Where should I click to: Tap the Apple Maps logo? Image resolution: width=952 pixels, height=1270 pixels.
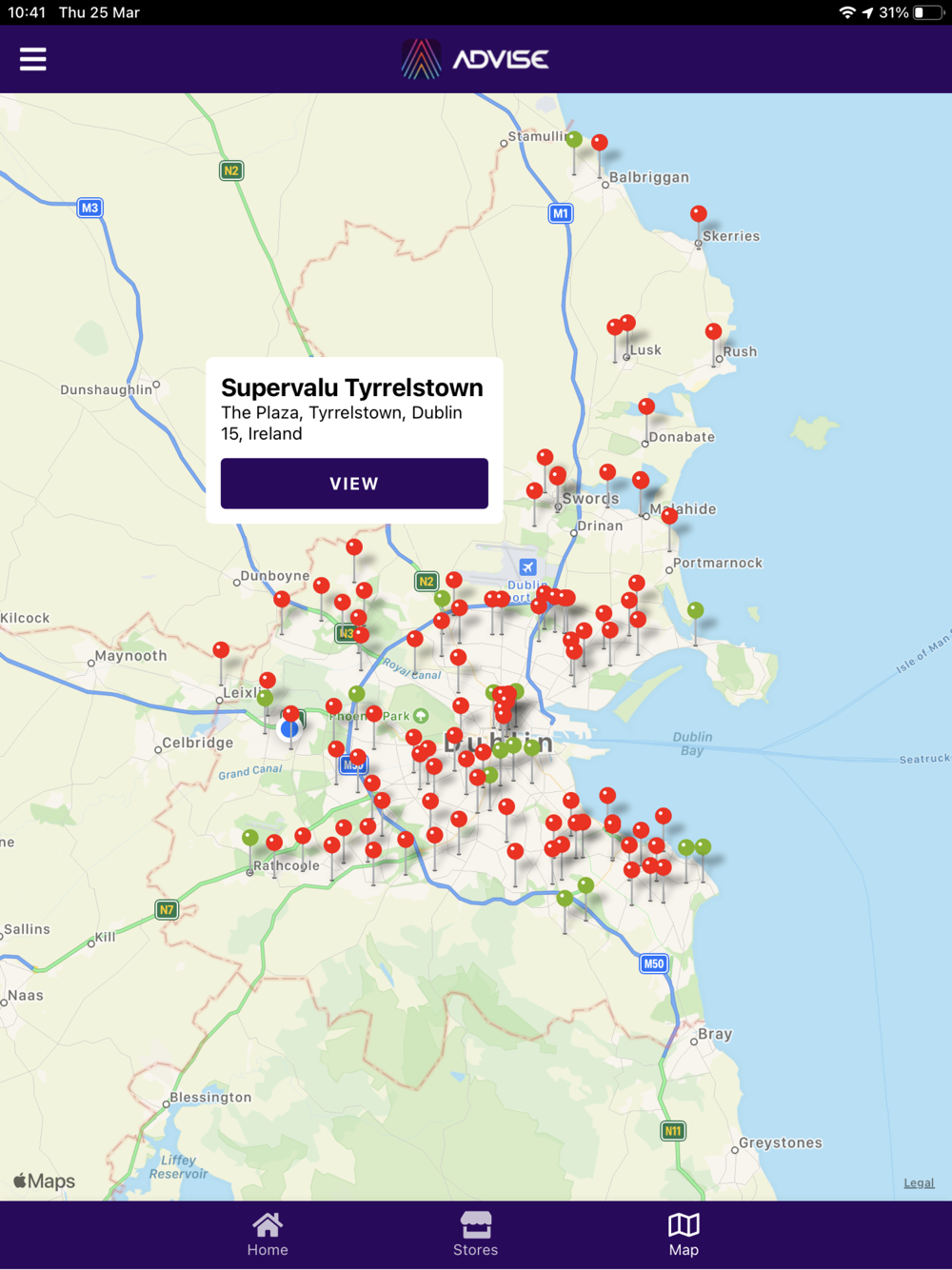click(x=44, y=1181)
